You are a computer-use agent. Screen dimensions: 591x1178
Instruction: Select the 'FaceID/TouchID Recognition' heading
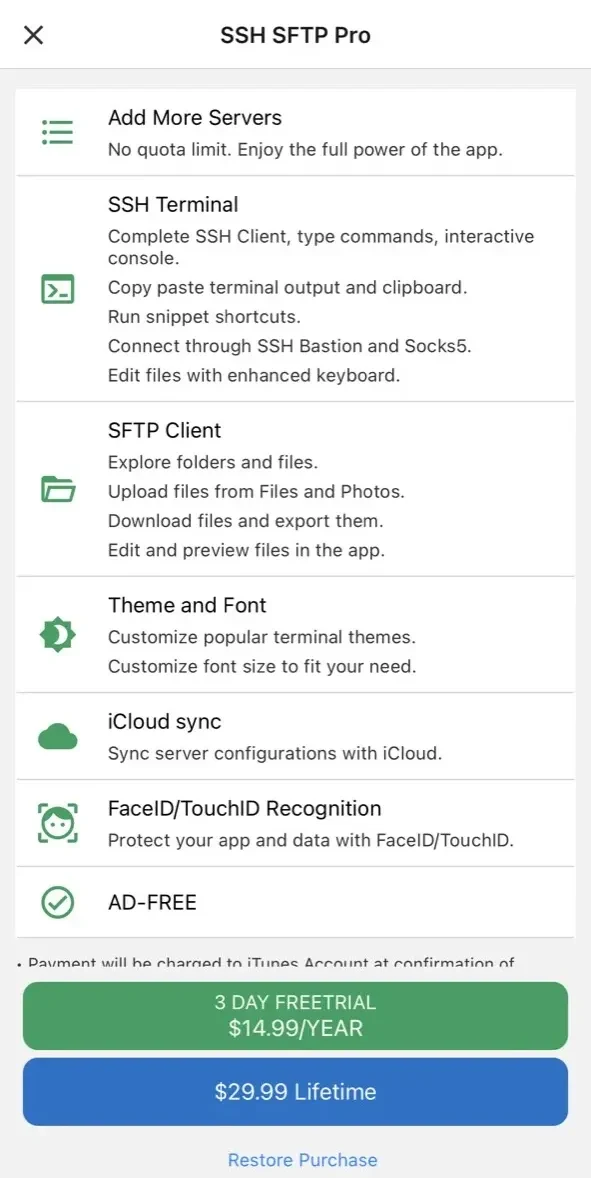pyautogui.click(x=245, y=809)
